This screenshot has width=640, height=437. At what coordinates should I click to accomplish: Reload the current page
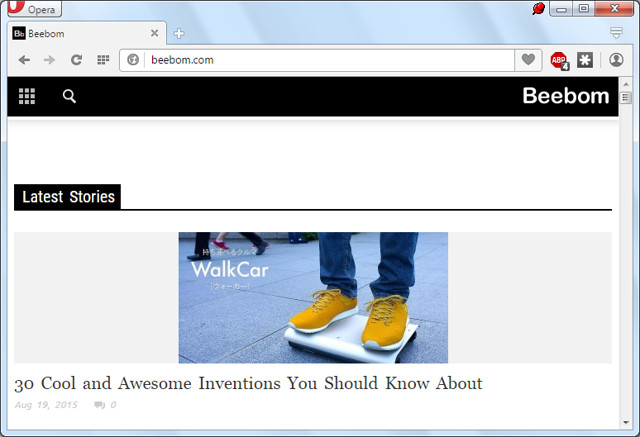pyautogui.click(x=76, y=60)
